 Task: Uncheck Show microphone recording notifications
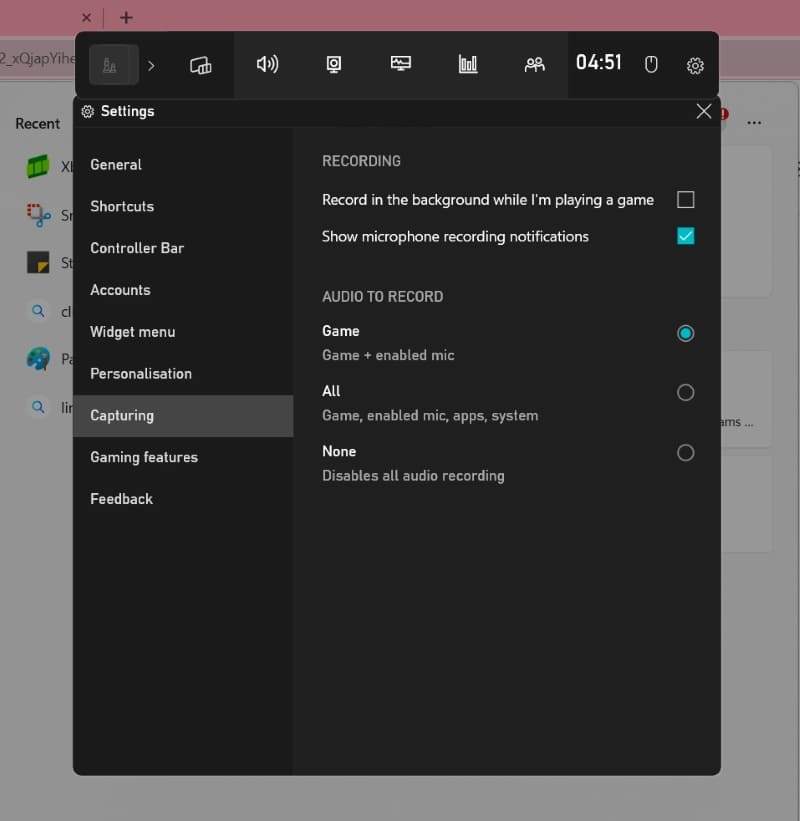[x=685, y=237]
